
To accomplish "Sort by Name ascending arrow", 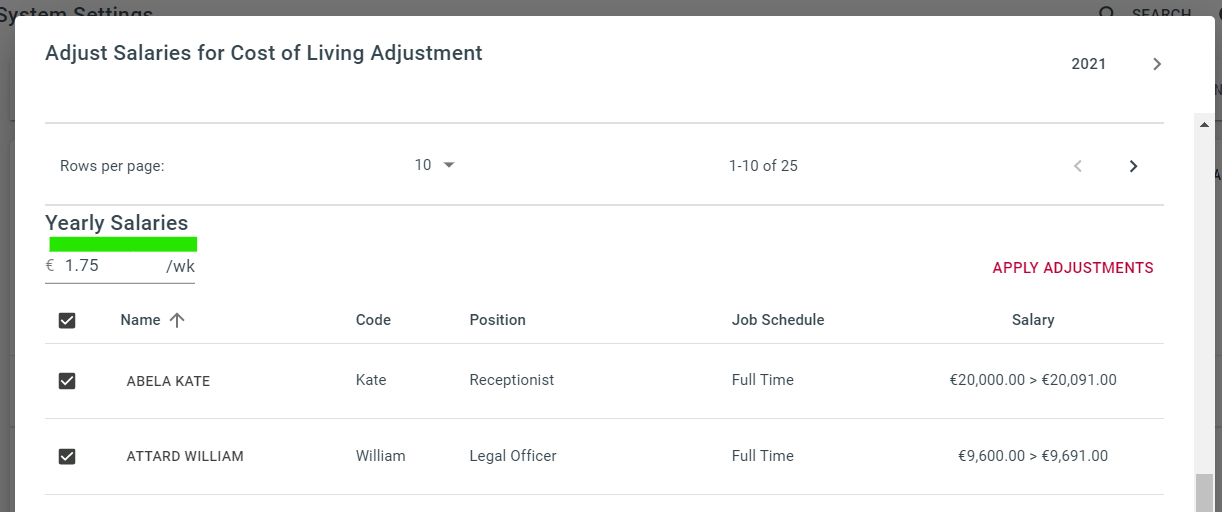I will coord(177,320).
